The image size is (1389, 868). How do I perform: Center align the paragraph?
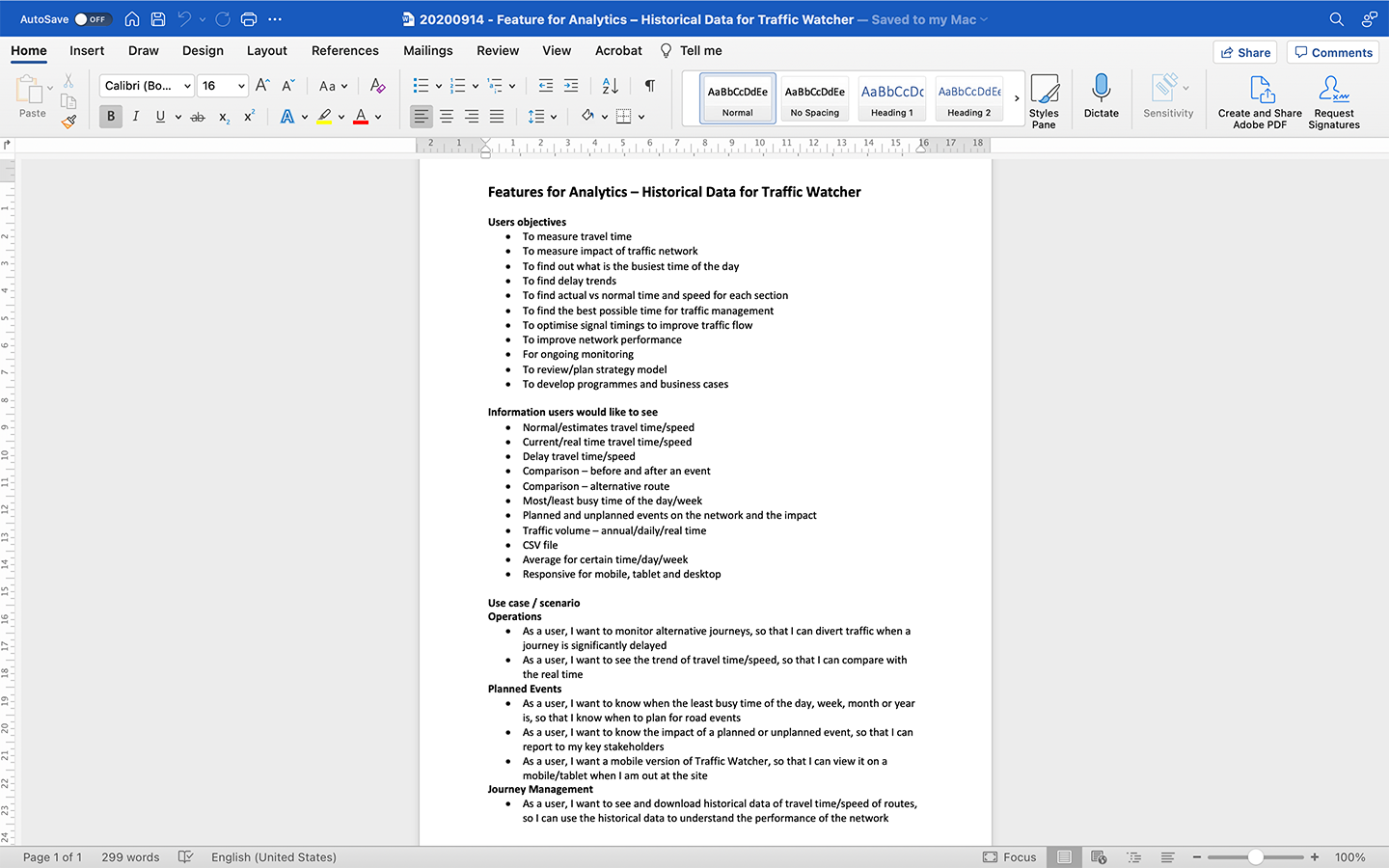coord(447,117)
